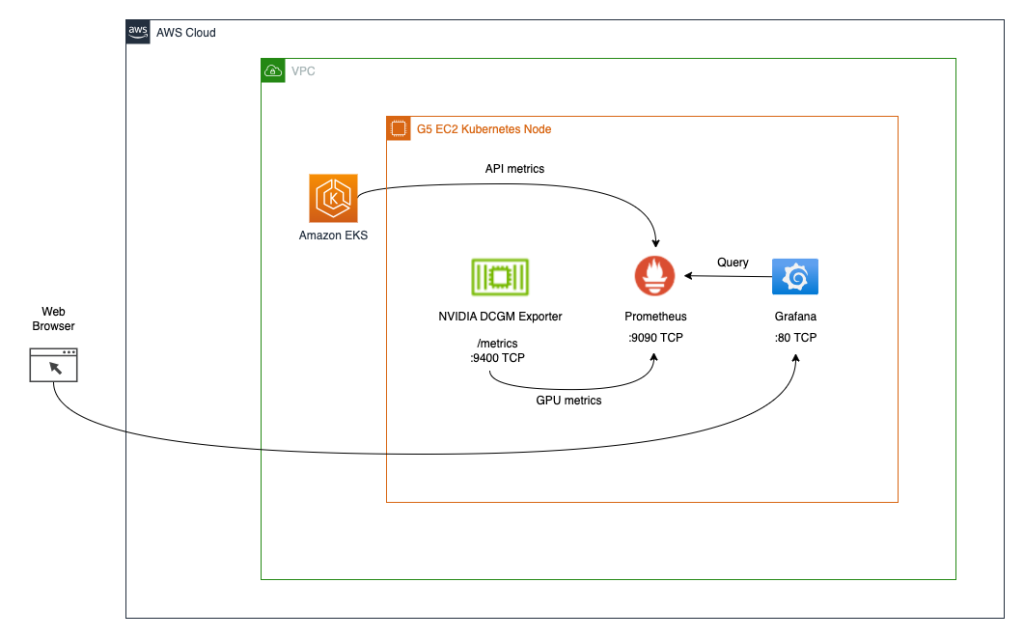The width and height of the screenshot is (1024, 638).
Task: Select the Query label near Grafana
Action: pyautogui.click(x=731, y=262)
